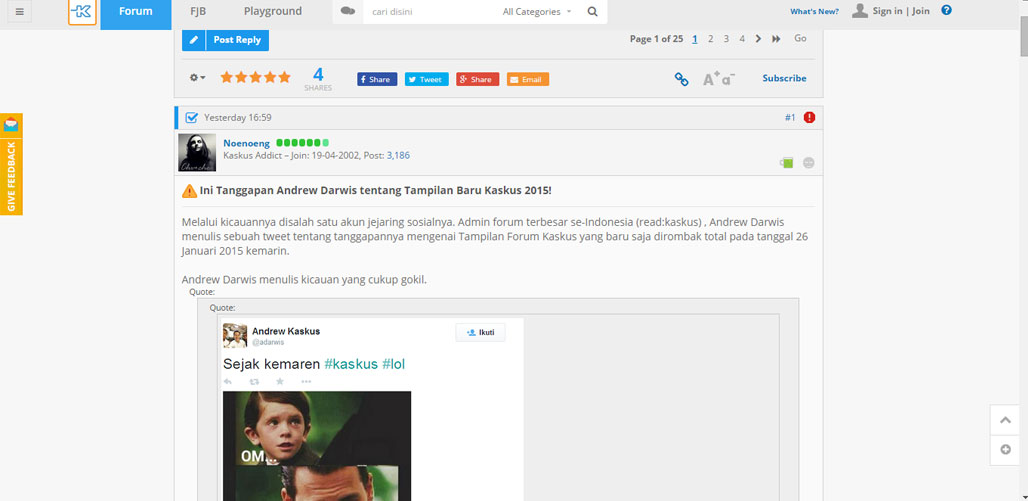Go to page 2 in pagination
1028x501 pixels.
711,39
